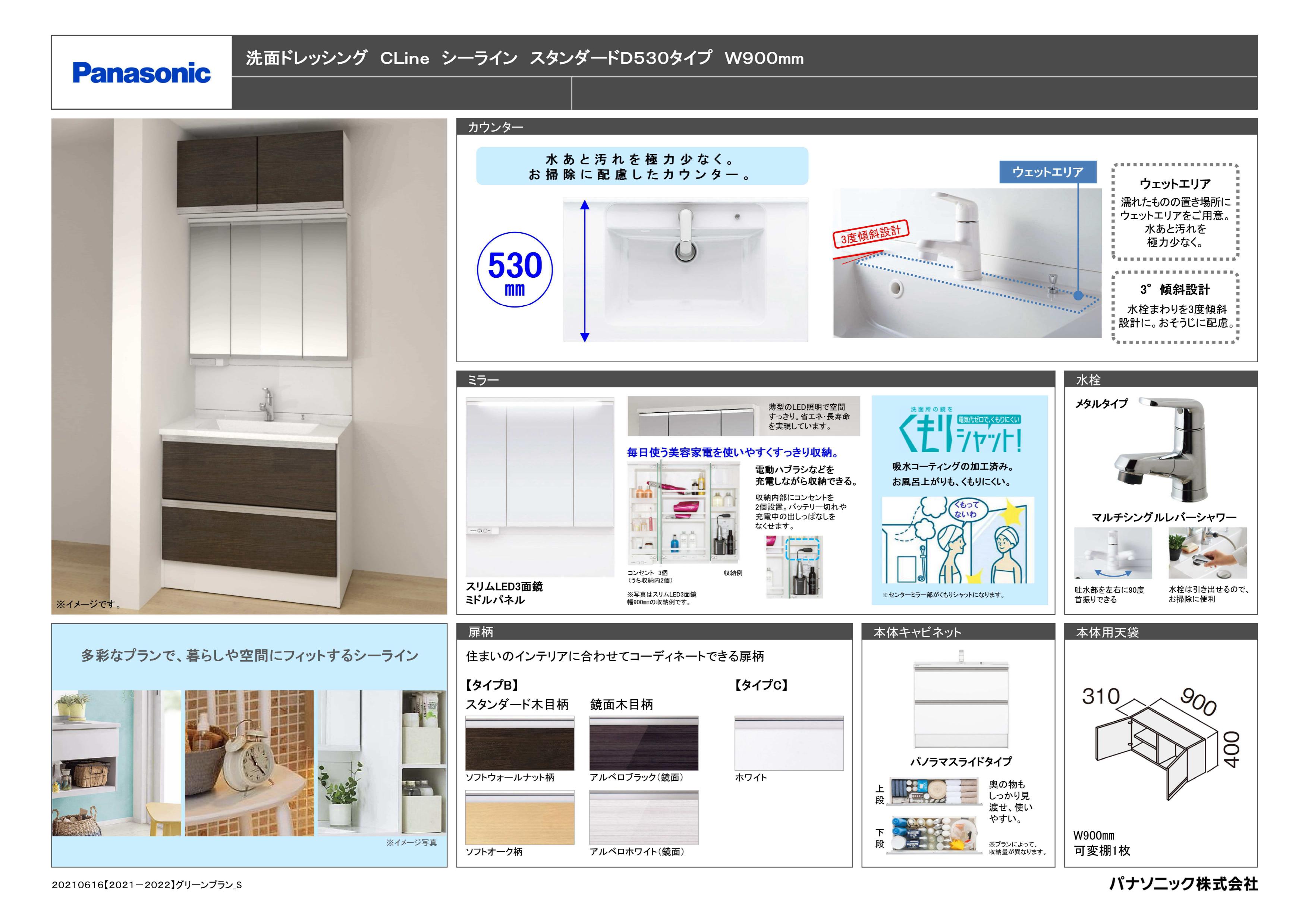
Task: Click the 可変棚1枚 text
Action: [x=1102, y=851]
